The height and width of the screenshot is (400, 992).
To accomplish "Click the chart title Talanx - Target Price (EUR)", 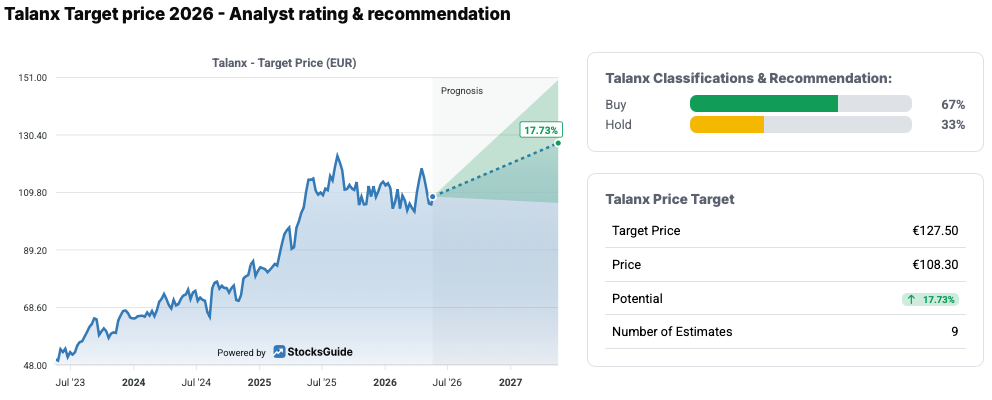I will coord(283,63).
